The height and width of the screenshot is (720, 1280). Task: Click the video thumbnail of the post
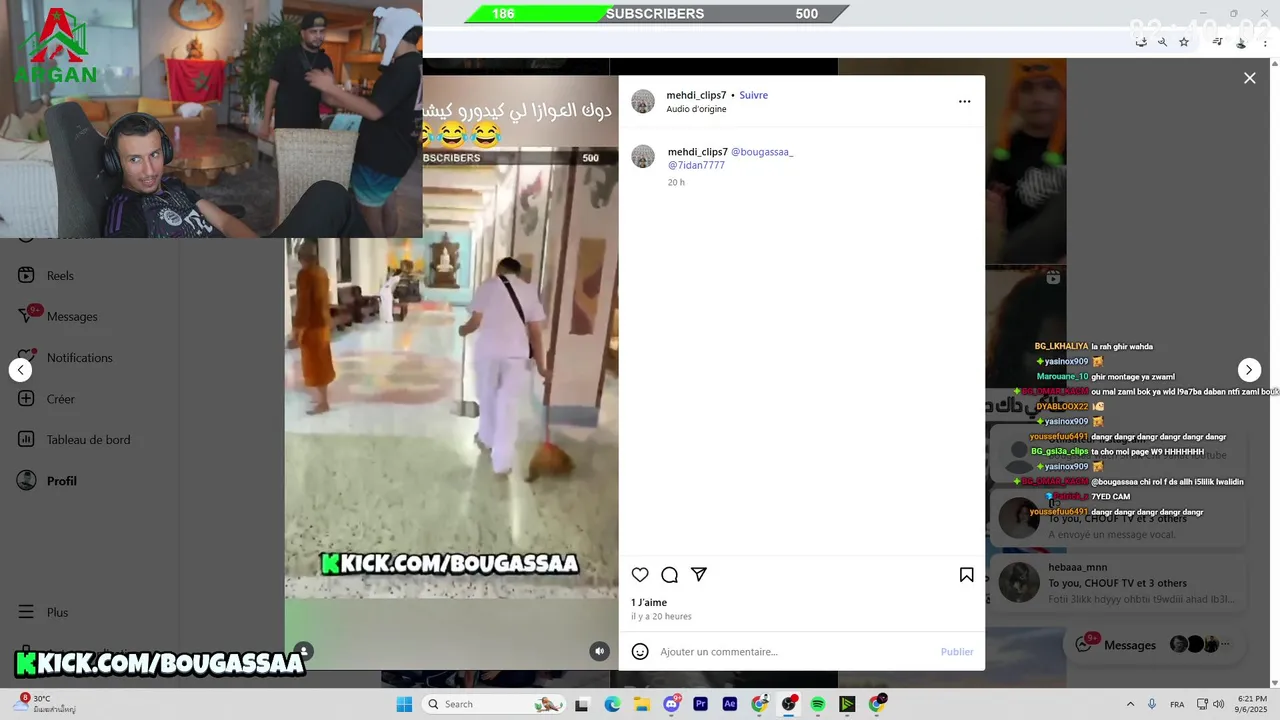click(451, 373)
